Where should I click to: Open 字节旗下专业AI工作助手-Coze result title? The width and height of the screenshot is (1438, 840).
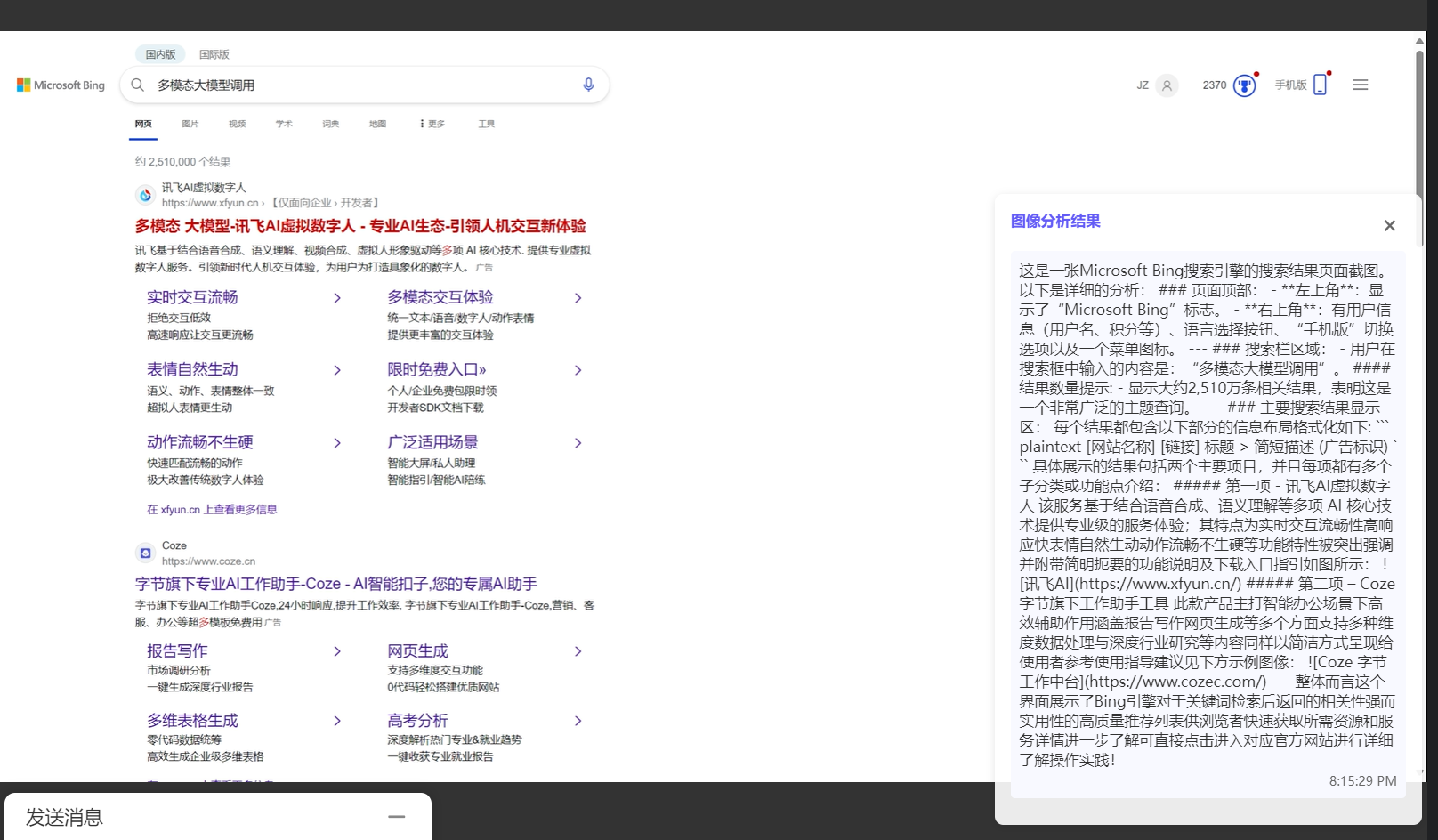coord(336,584)
